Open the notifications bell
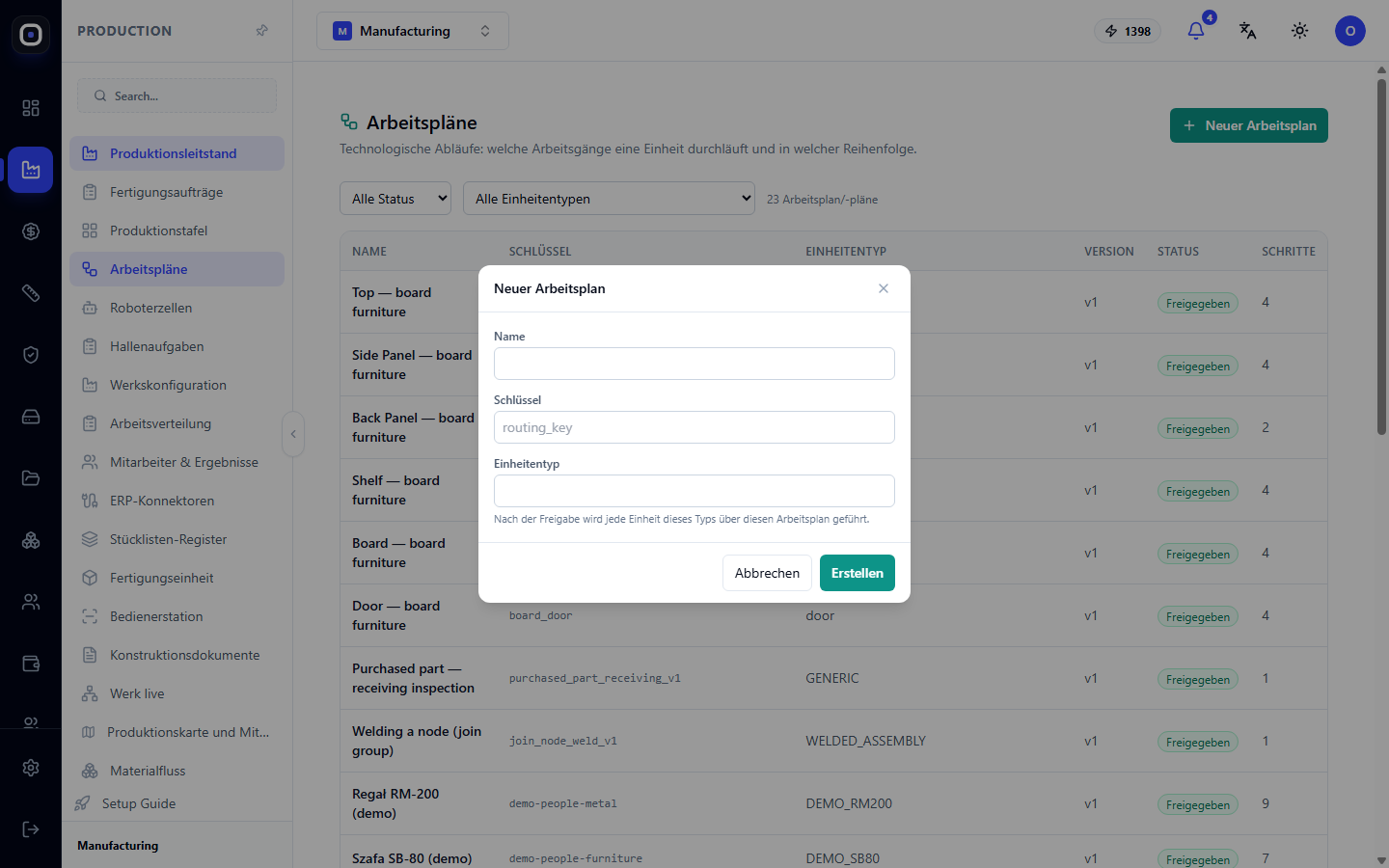The image size is (1389, 868). click(x=1196, y=31)
